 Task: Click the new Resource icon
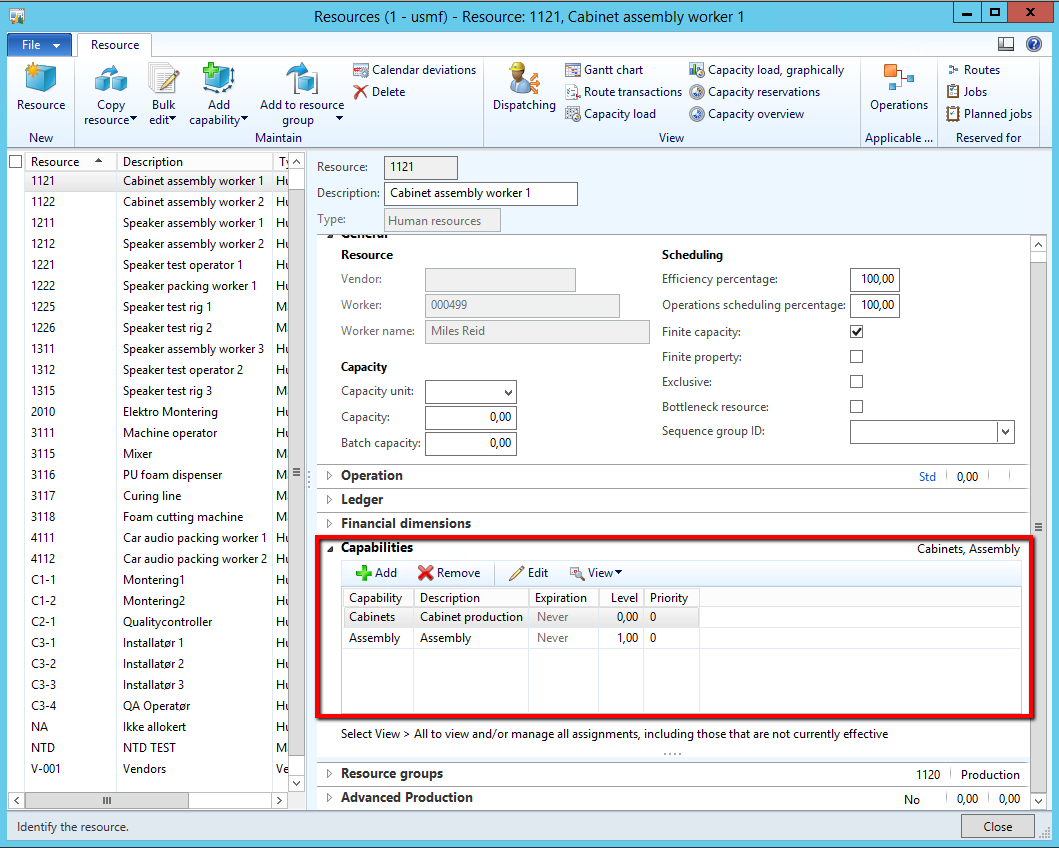point(40,80)
